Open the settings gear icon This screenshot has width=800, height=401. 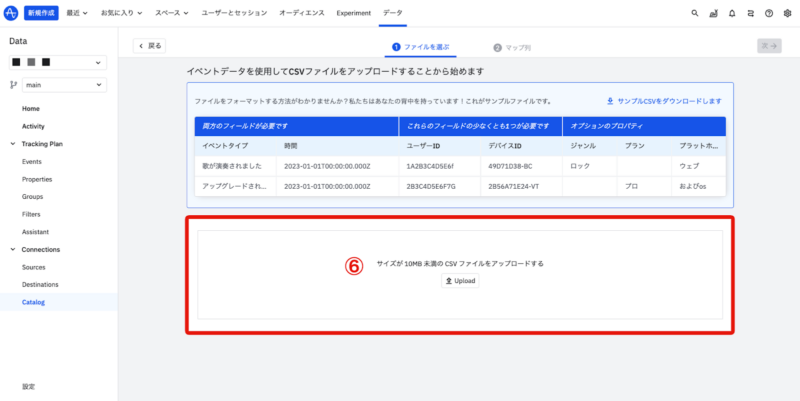(787, 13)
